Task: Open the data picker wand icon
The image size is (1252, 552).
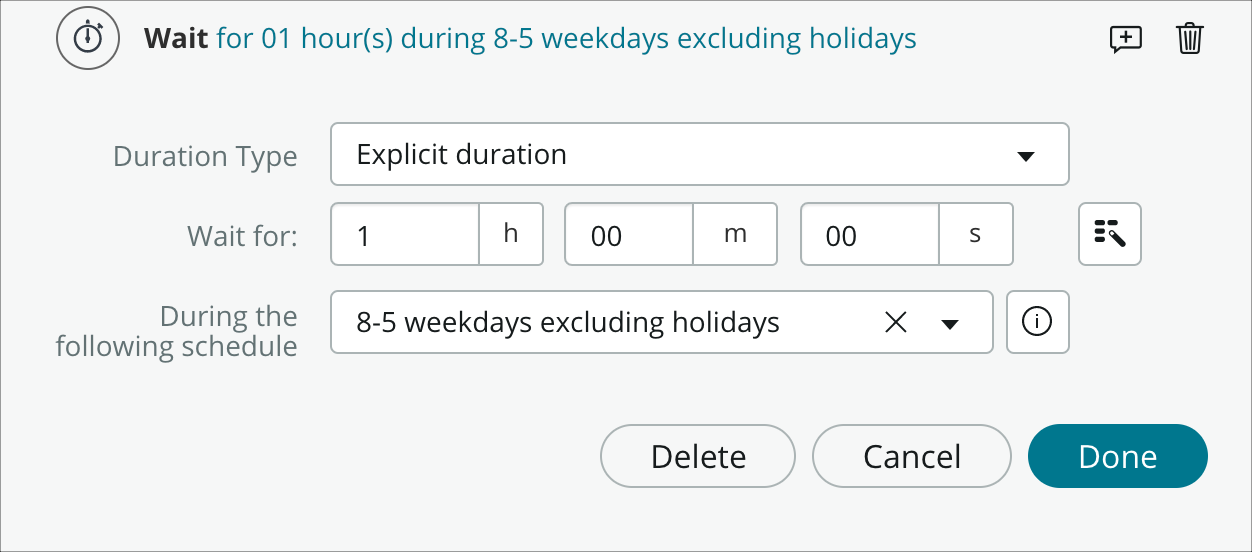Action: coord(1110,234)
